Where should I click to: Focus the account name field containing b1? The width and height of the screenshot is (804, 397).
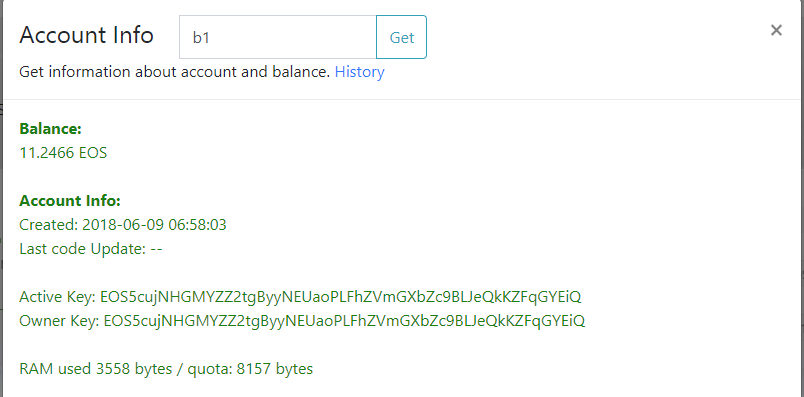[x=278, y=37]
